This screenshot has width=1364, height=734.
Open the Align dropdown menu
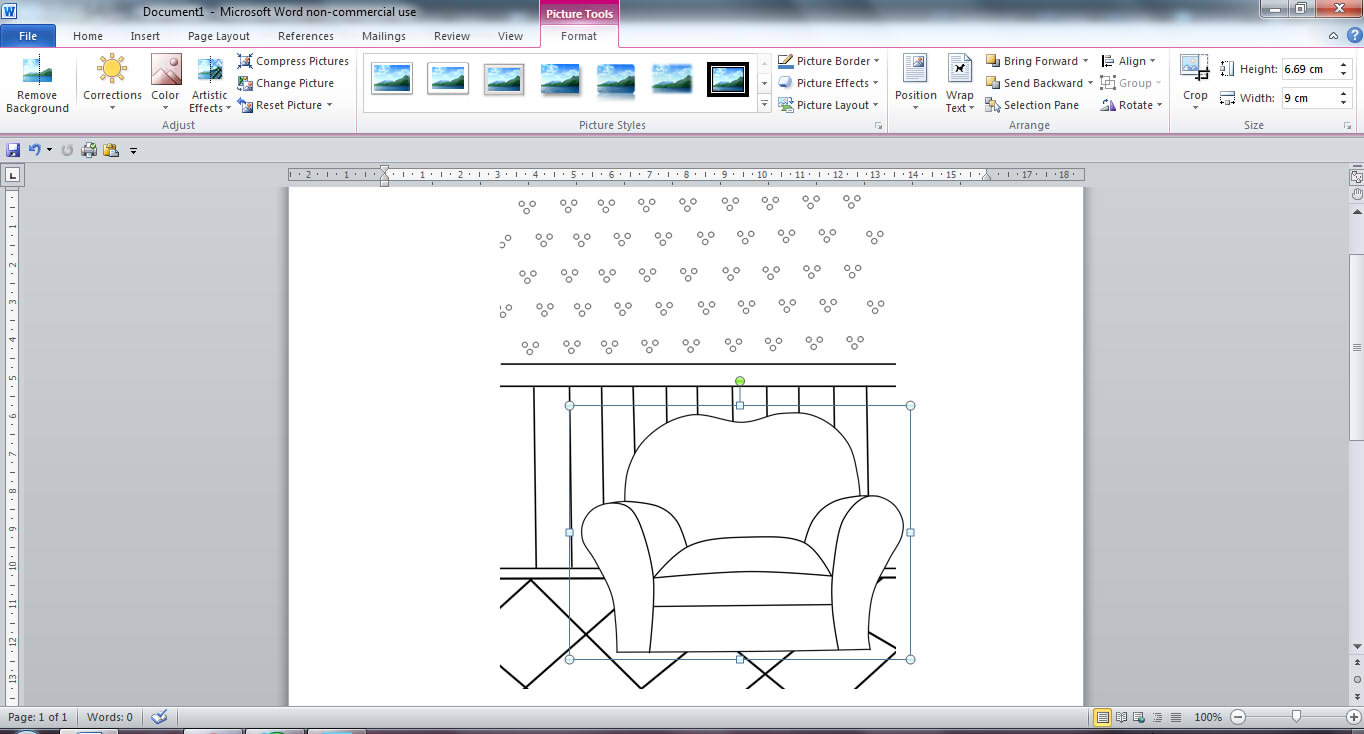tap(1129, 60)
